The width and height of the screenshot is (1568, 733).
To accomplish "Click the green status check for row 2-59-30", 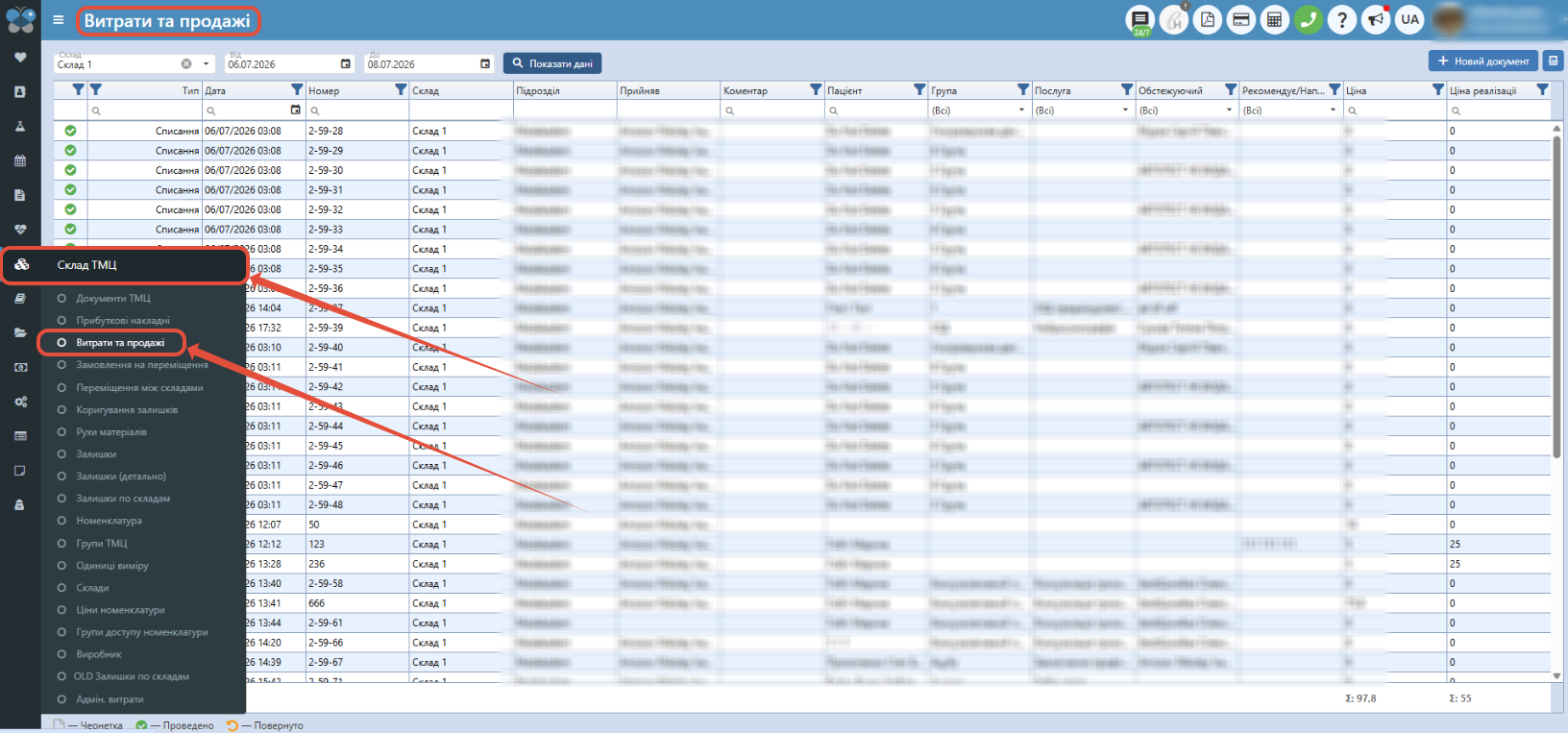I will [x=70, y=170].
